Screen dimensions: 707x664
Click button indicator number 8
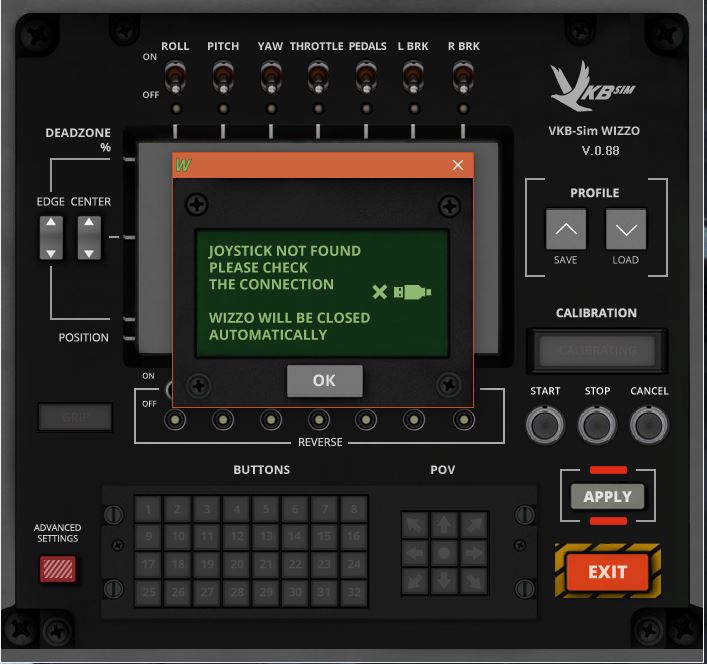point(354,509)
